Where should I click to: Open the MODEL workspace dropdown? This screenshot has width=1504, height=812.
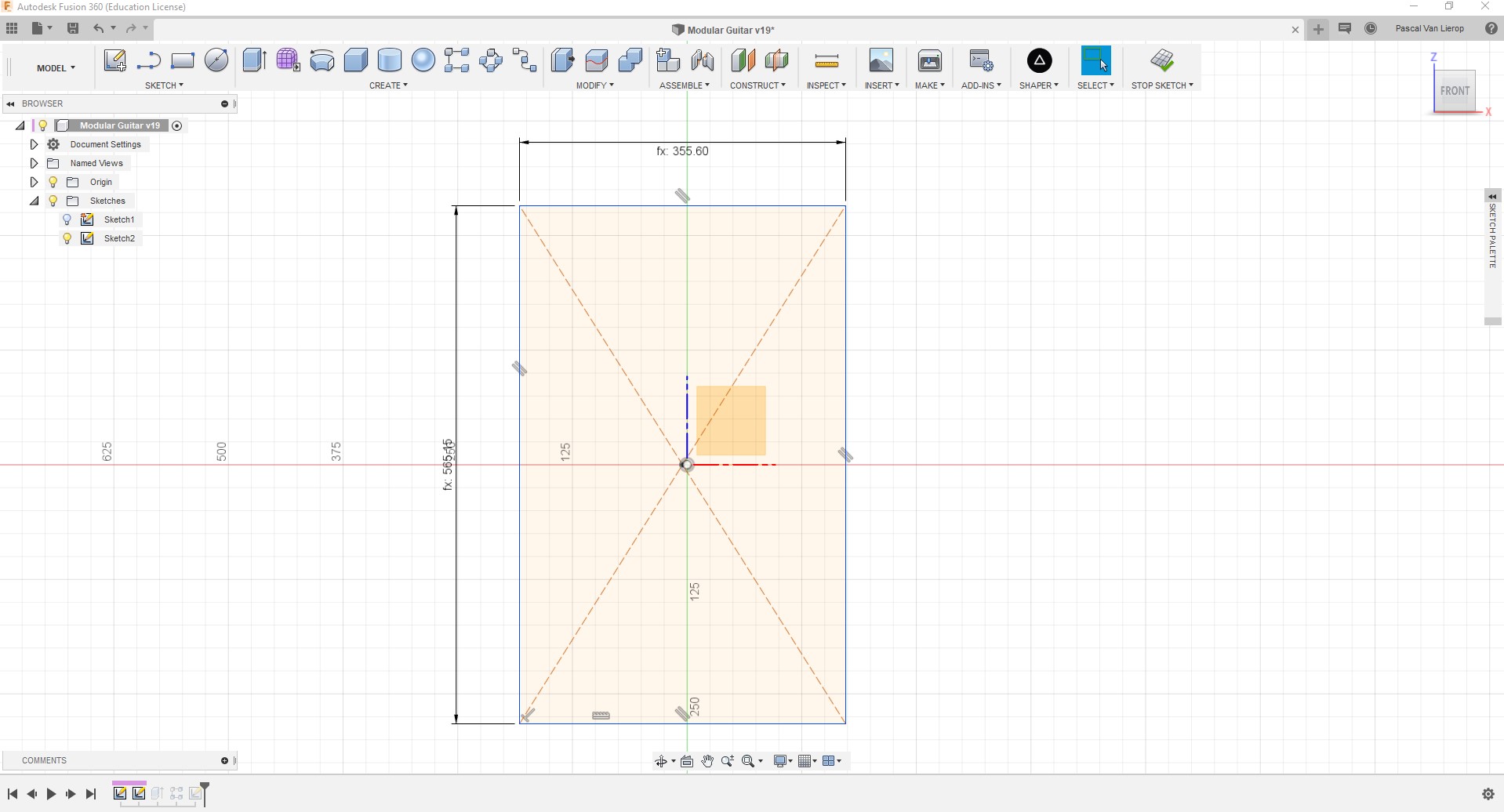[x=56, y=68]
